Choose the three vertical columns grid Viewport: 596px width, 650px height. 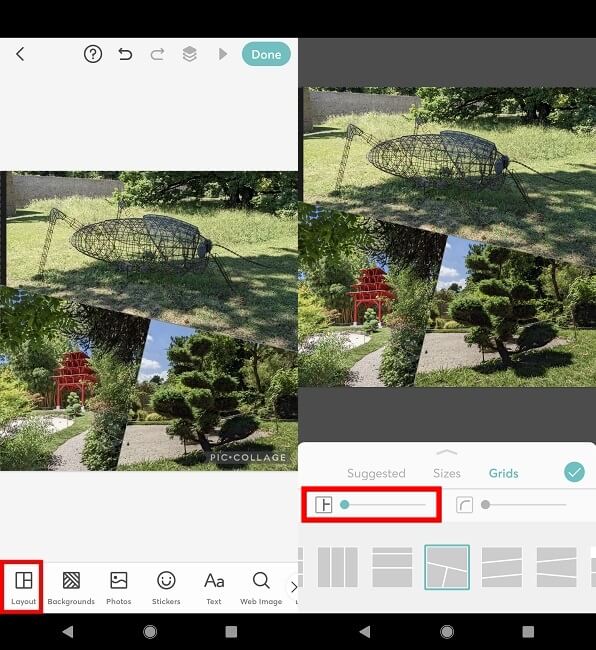click(337, 567)
